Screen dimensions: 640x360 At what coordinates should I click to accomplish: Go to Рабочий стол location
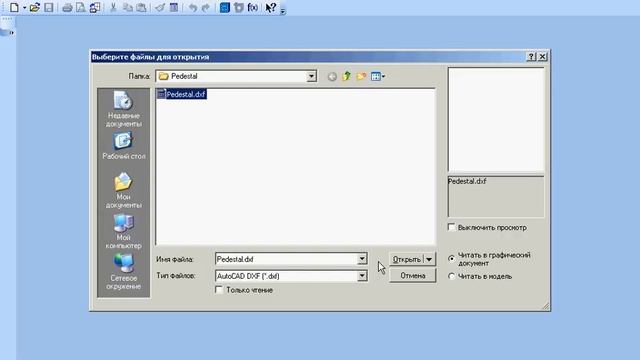[124, 146]
